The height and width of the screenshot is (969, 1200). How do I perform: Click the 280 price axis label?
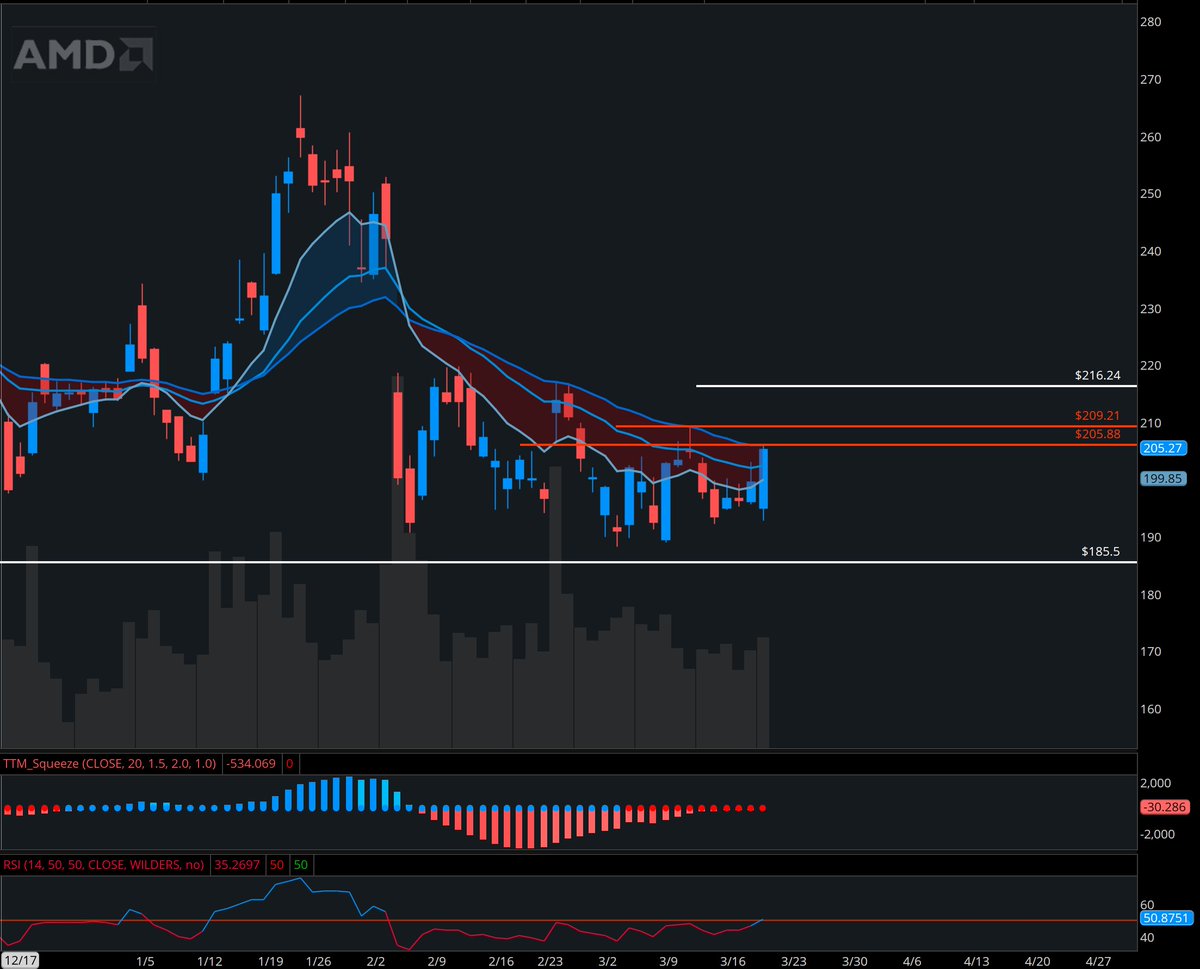point(1150,22)
